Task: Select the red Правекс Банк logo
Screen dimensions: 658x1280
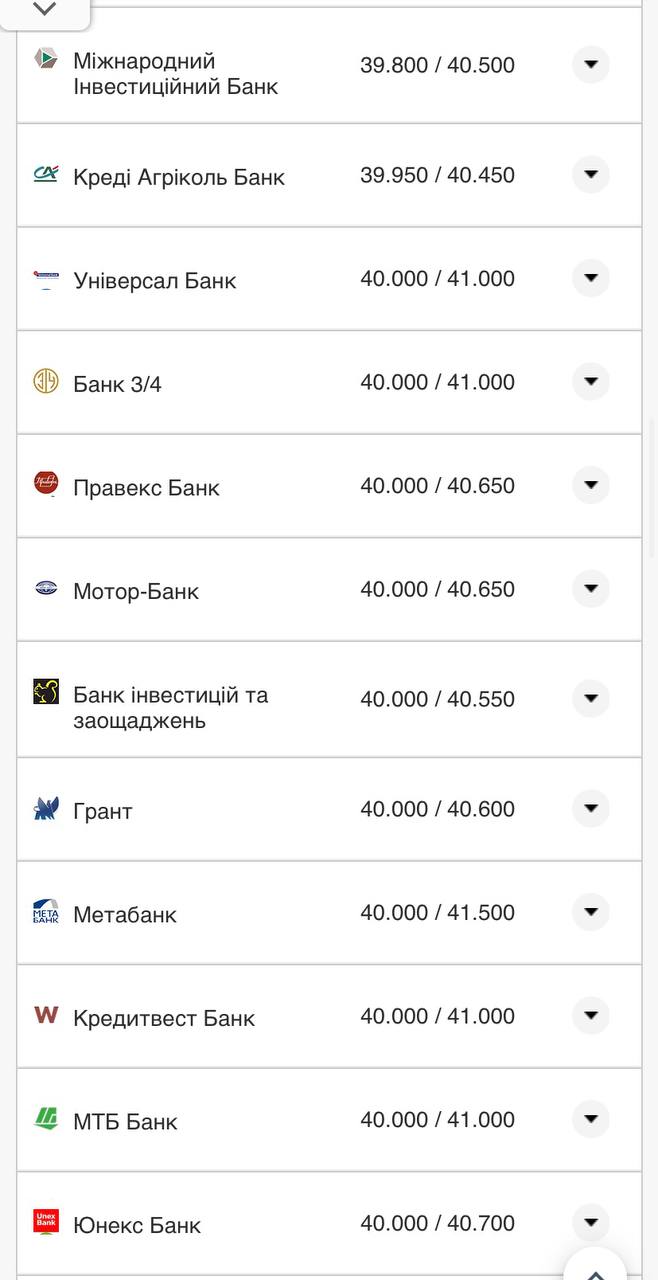Action: click(x=45, y=485)
